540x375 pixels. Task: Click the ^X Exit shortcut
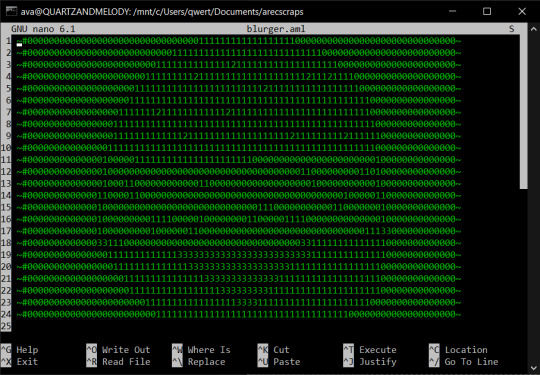click(20, 362)
